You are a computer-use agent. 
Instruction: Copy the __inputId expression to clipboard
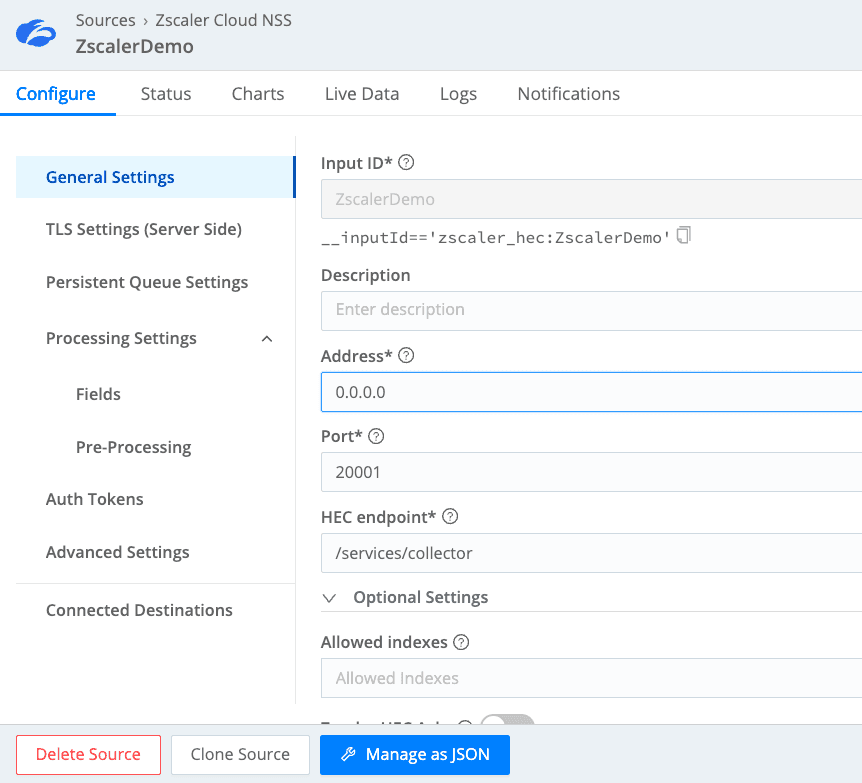pos(684,236)
